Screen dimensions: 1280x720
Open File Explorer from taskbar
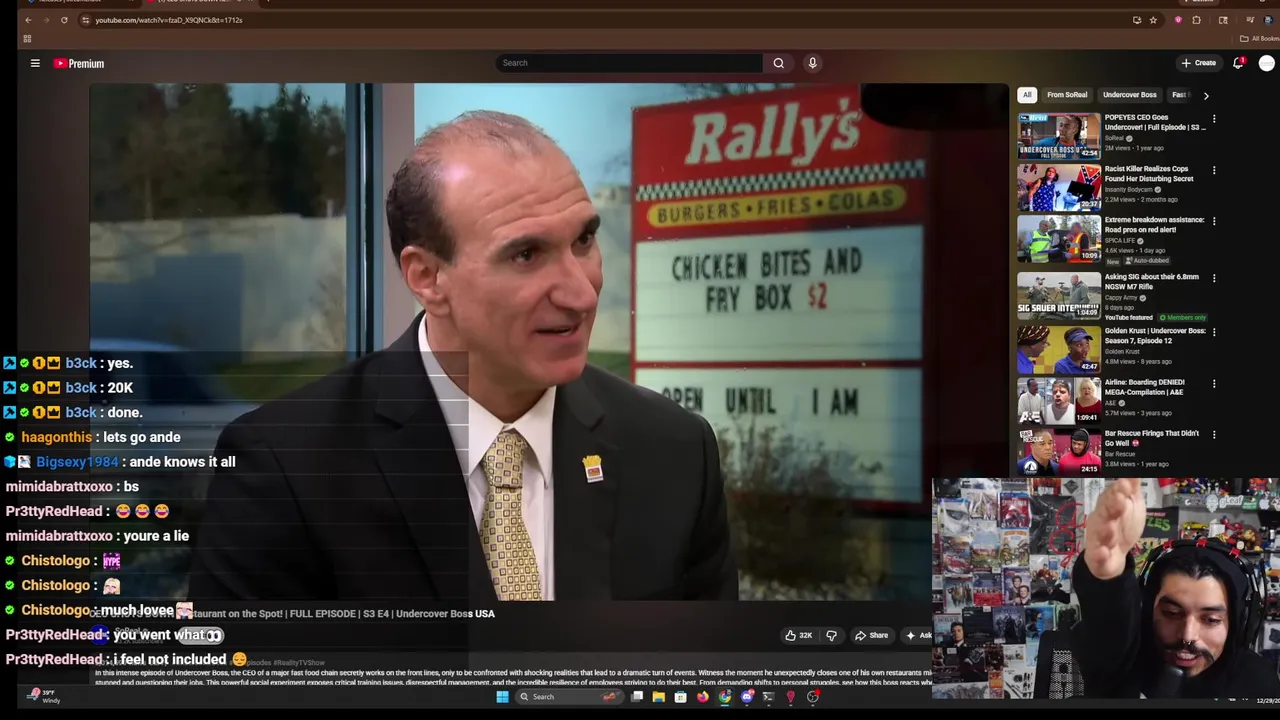coord(658,697)
